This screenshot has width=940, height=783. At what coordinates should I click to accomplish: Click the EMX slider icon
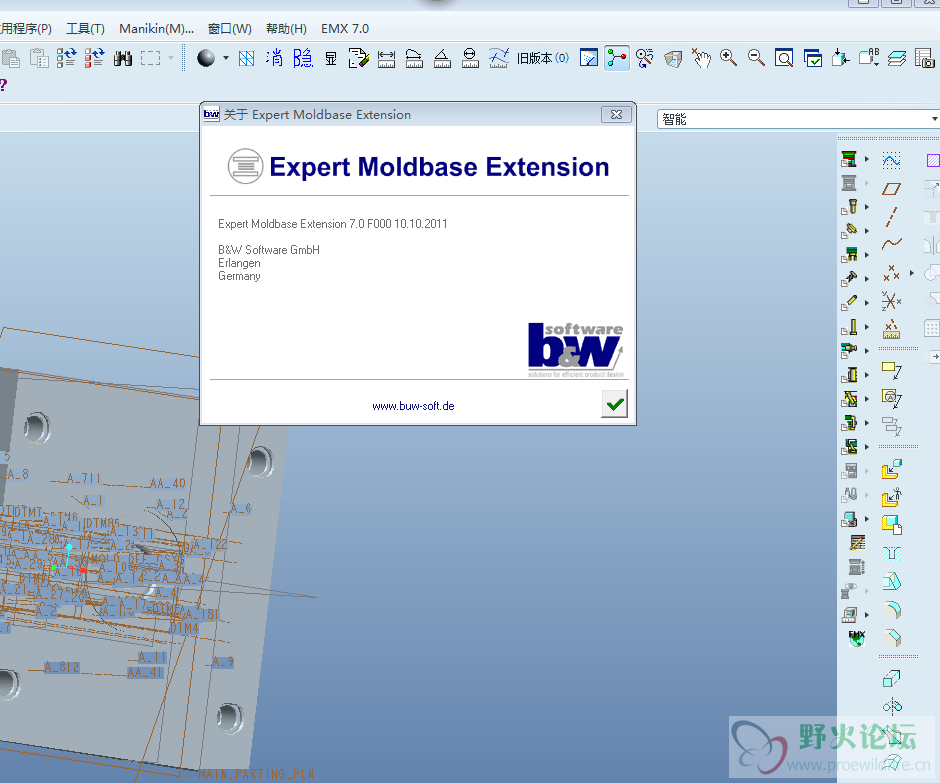tap(849, 399)
